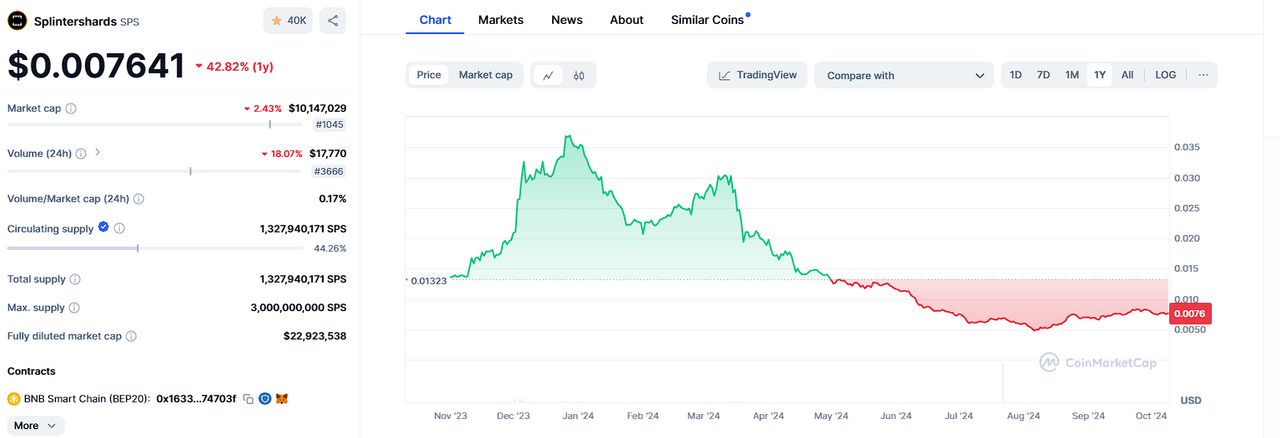
Task: Copy the BEP20 contract address
Action: tap(248, 399)
